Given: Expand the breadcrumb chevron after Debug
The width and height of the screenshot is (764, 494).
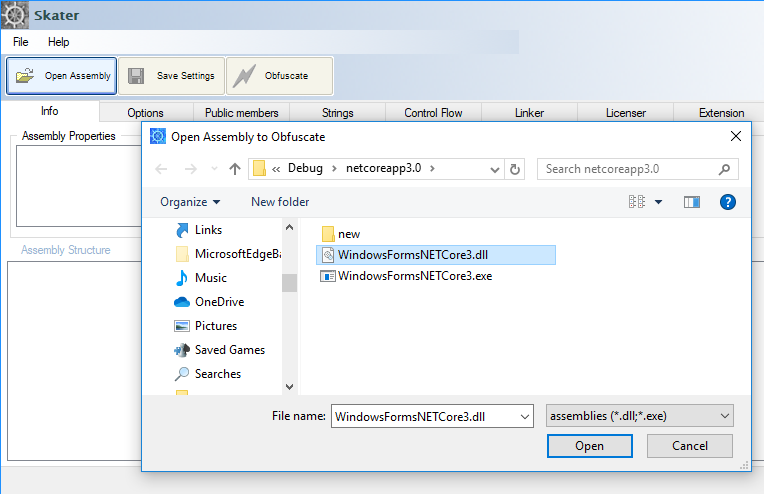Looking at the screenshot, I should coord(334,169).
